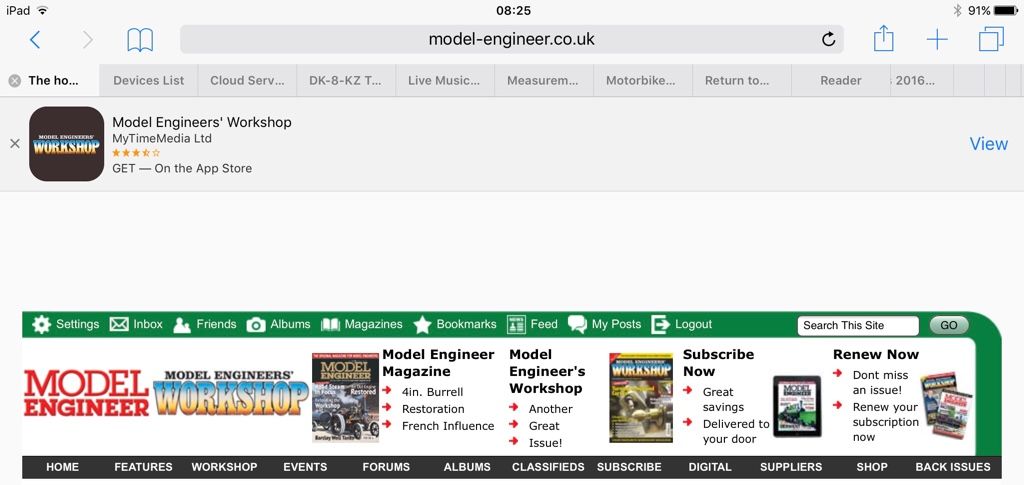Image resolution: width=1024 pixels, height=485 pixels.
Task: Tap View in the app banner
Action: 988,144
